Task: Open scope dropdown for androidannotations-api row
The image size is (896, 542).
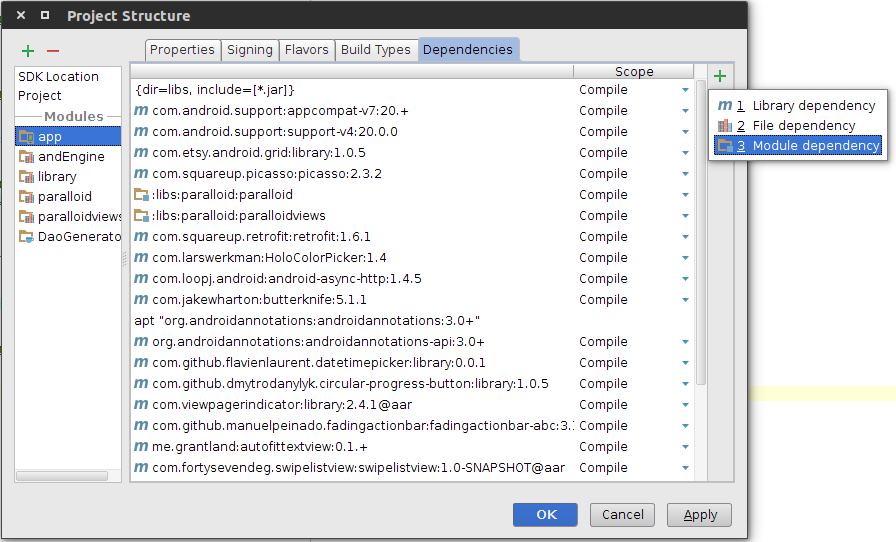Action: 685,342
